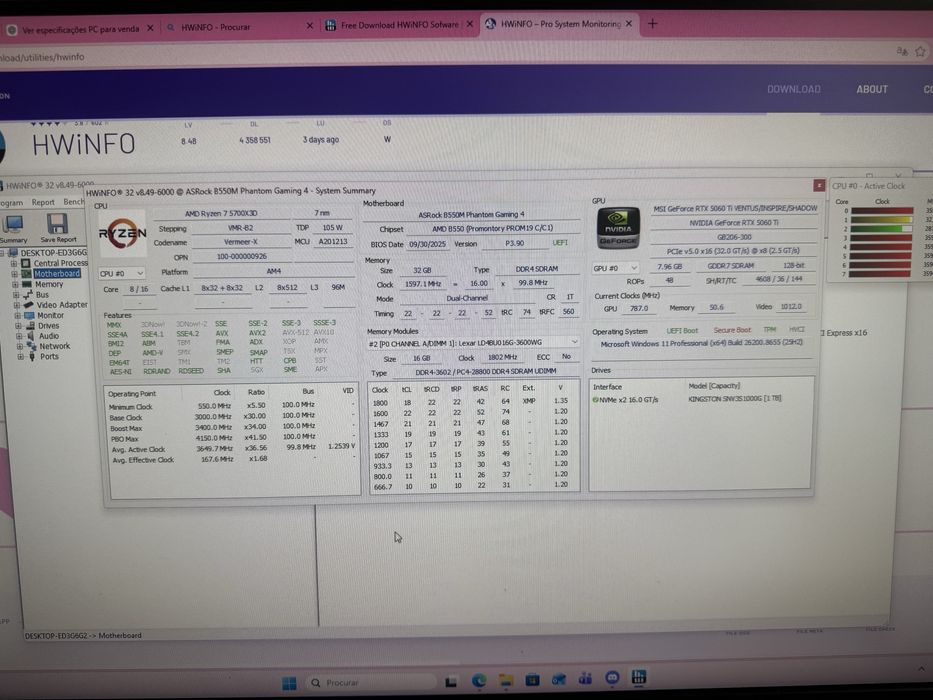The width and height of the screenshot is (933, 700).
Task: Click the NVIDIA GeForce logo
Action: pyautogui.click(x=618, y=229)
